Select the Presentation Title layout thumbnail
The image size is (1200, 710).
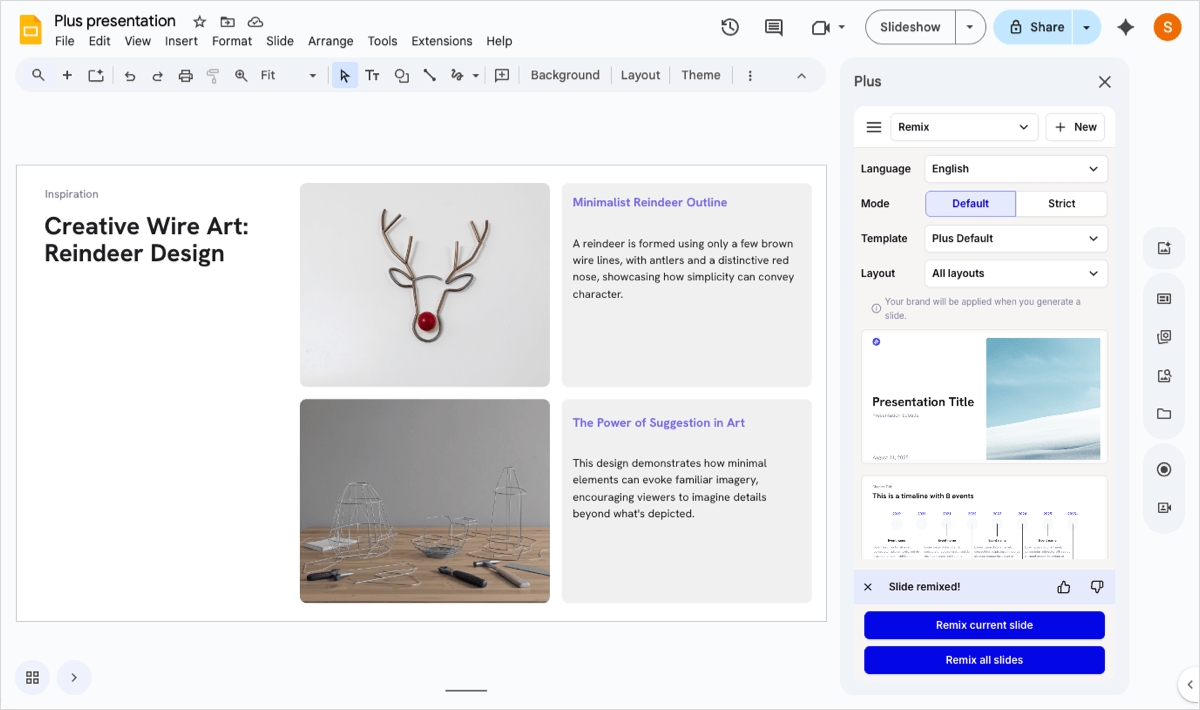point(984,397)
